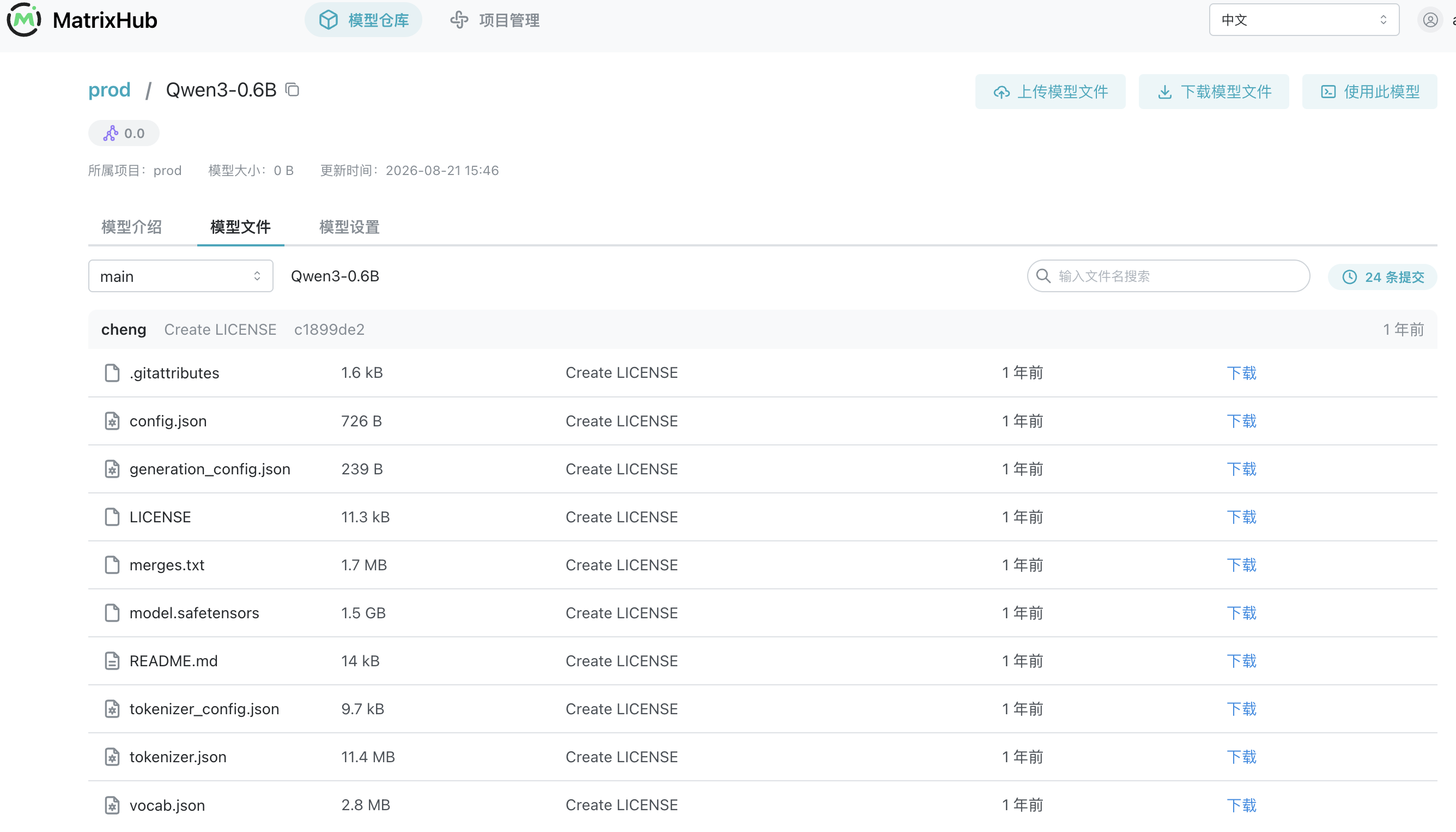Screen dimensions: 1456x832
Task: Click the 1.5 GB size of model.safetensors
Action: (363, 613)
